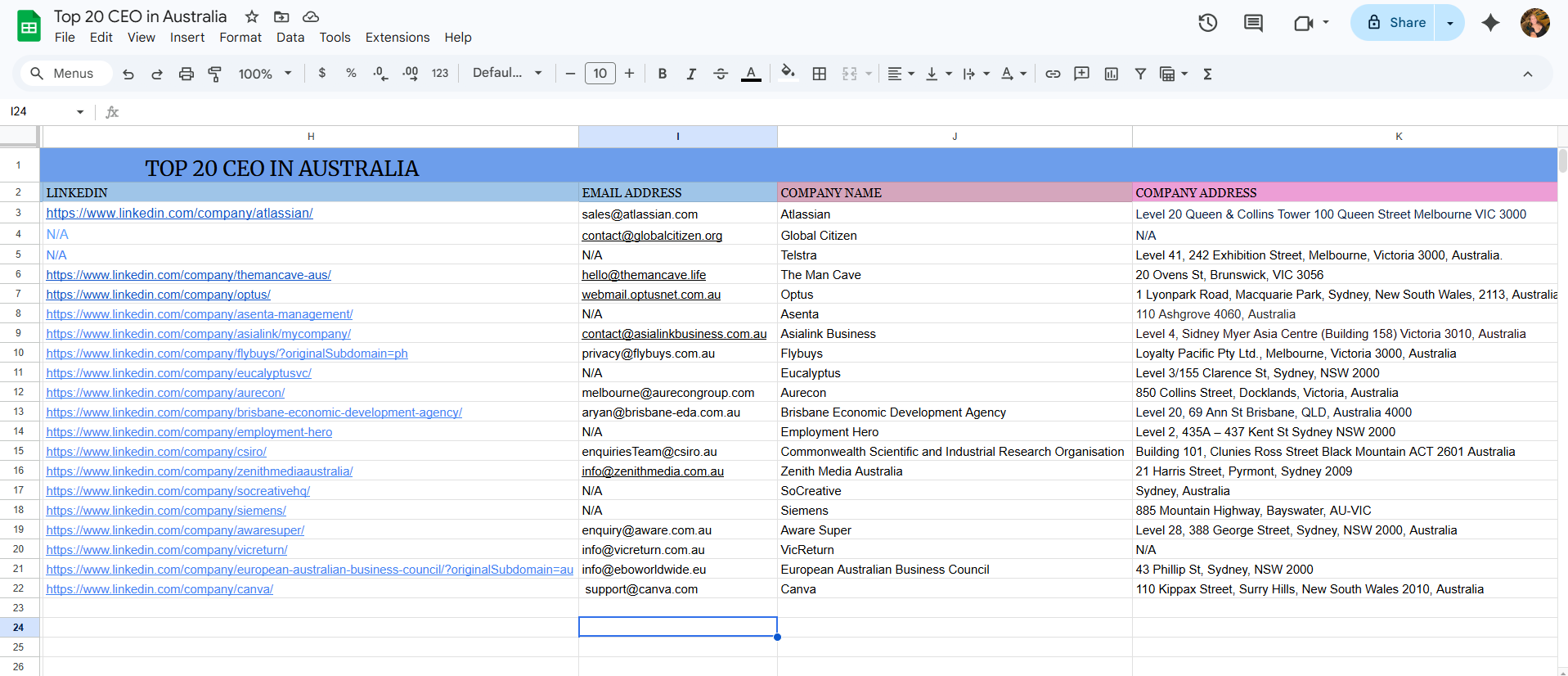Viewport: 1568px width, 676px height.
Task: Open text color picker
Action: pyautogui.click(x=751, y=74)
